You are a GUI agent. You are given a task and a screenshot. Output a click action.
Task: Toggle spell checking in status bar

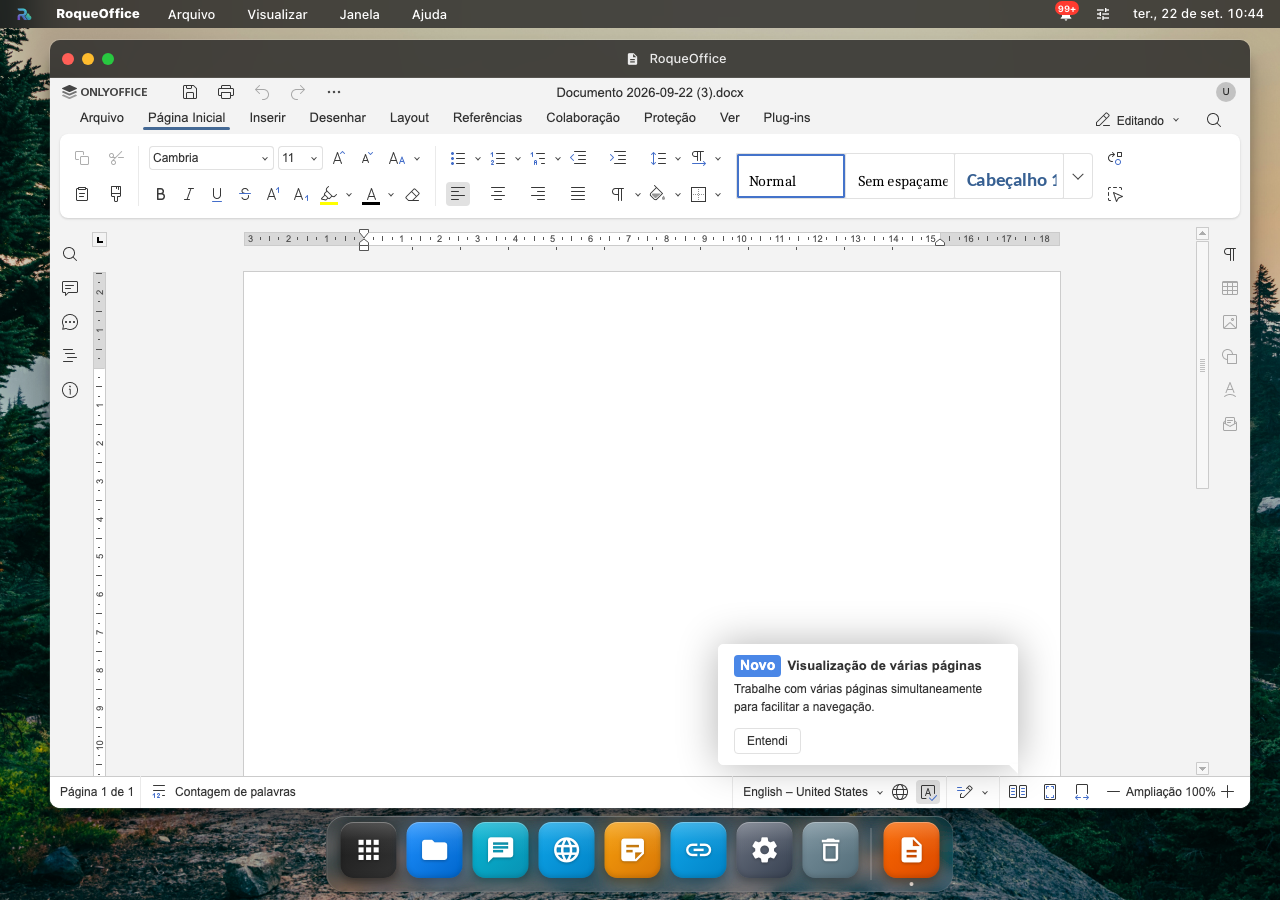point(928,792)
